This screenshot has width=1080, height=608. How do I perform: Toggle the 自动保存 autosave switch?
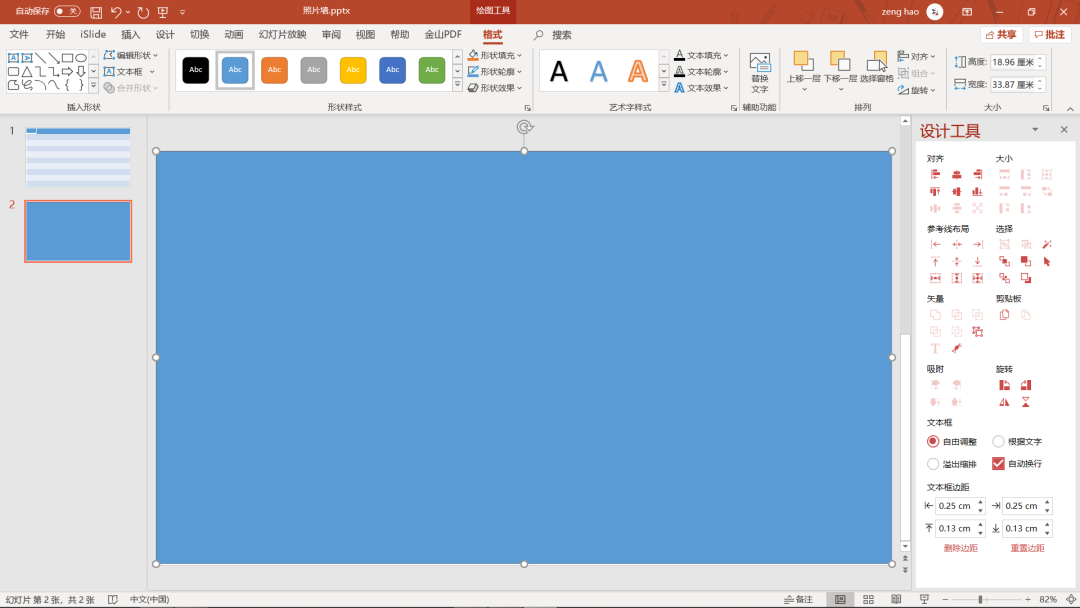coord(67,12)
